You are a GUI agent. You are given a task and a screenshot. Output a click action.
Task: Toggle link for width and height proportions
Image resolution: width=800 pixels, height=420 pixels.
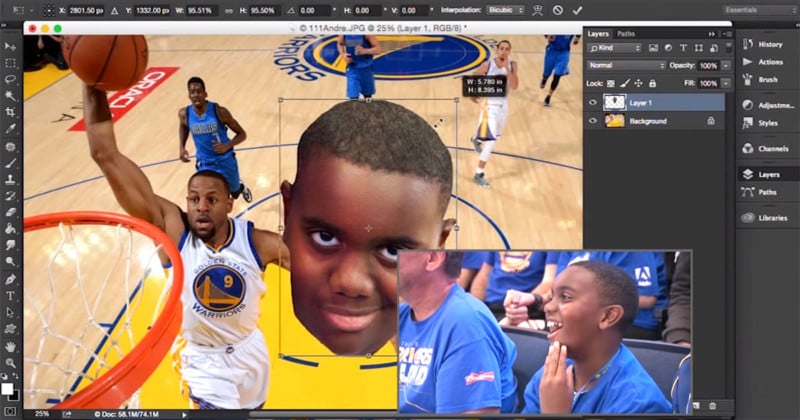pyautogui.click(x=229, y=10)
